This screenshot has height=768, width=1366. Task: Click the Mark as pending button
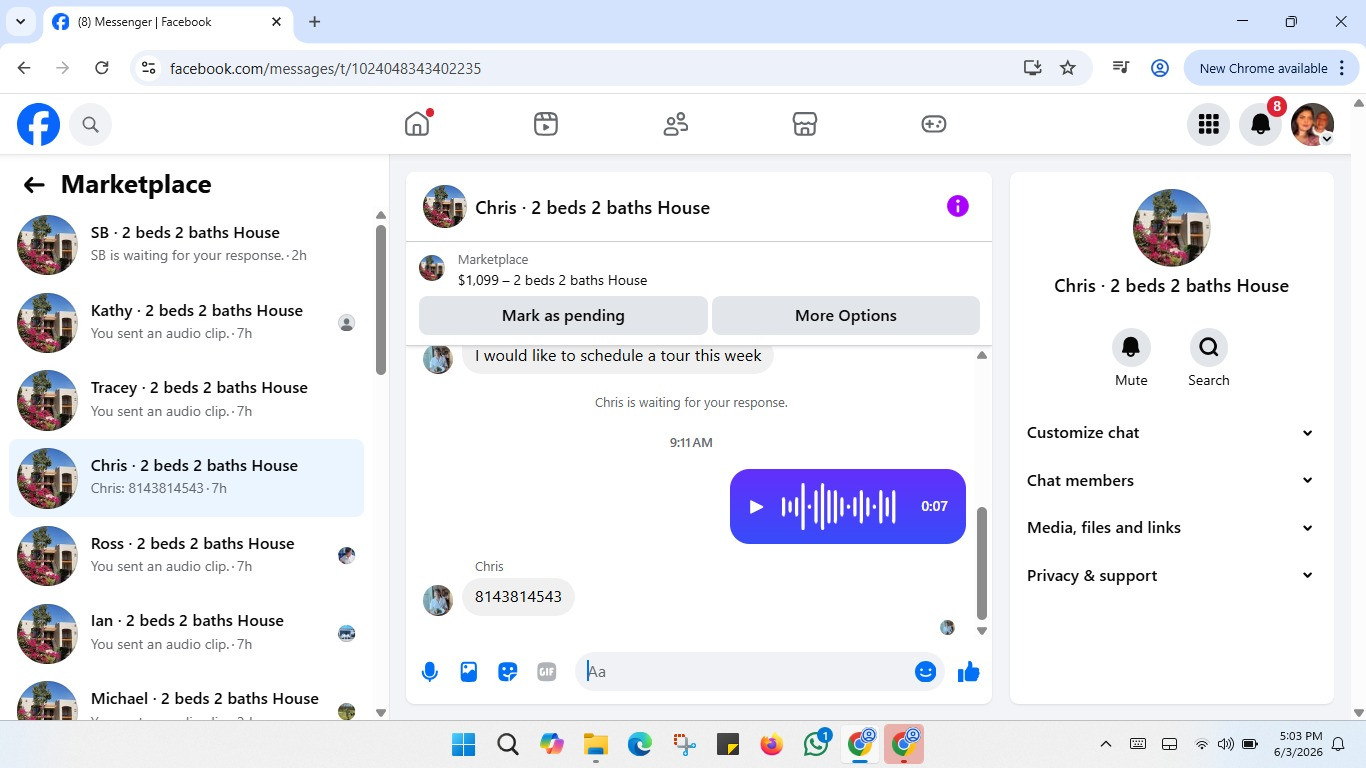pyautogui.click(x=563, y=315)
